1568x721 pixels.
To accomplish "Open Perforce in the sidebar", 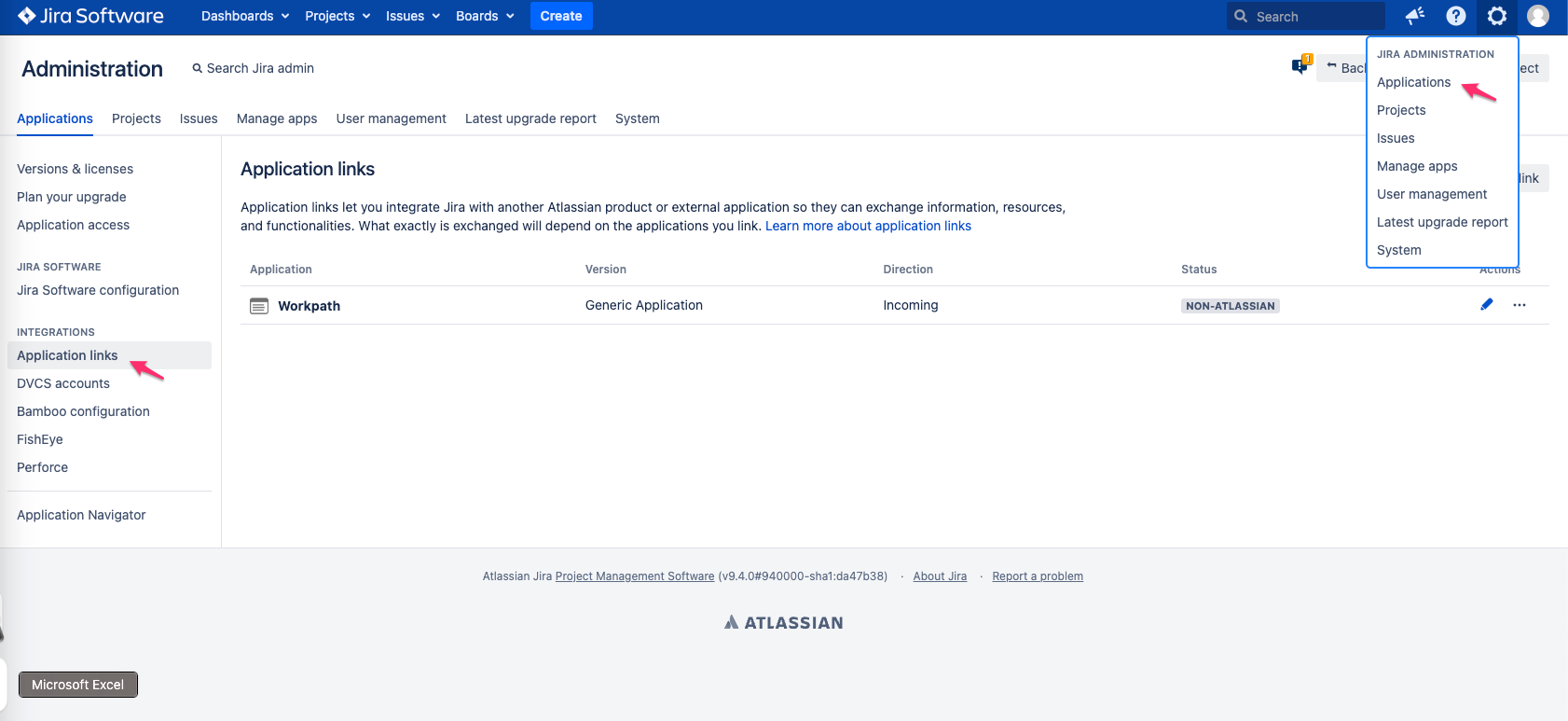I will [x=43, y=467].
